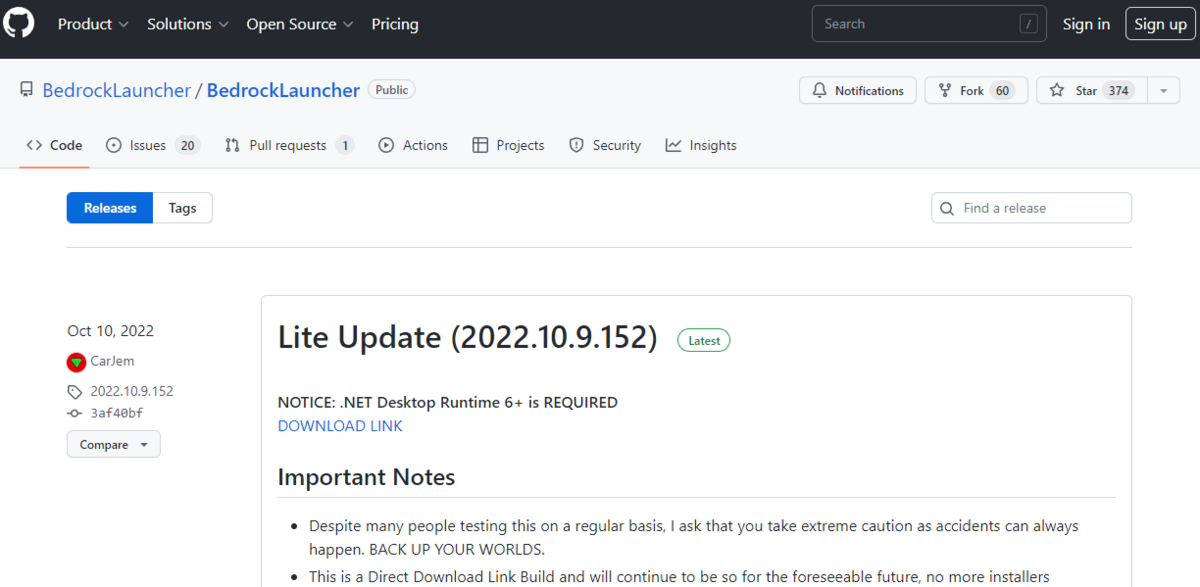Open the Projects tab

pyautogui.click(x=508, y=145)
